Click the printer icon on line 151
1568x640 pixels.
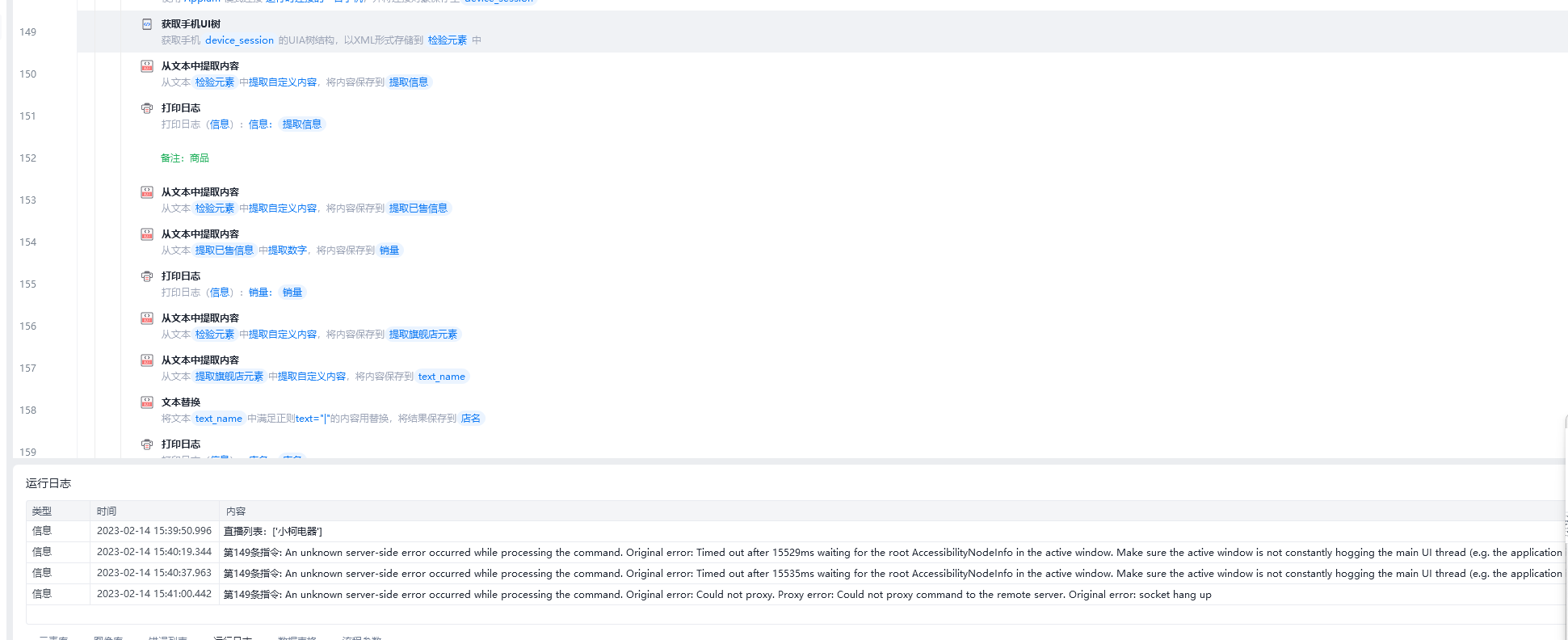pyautogui.click(x=147, y=108)
